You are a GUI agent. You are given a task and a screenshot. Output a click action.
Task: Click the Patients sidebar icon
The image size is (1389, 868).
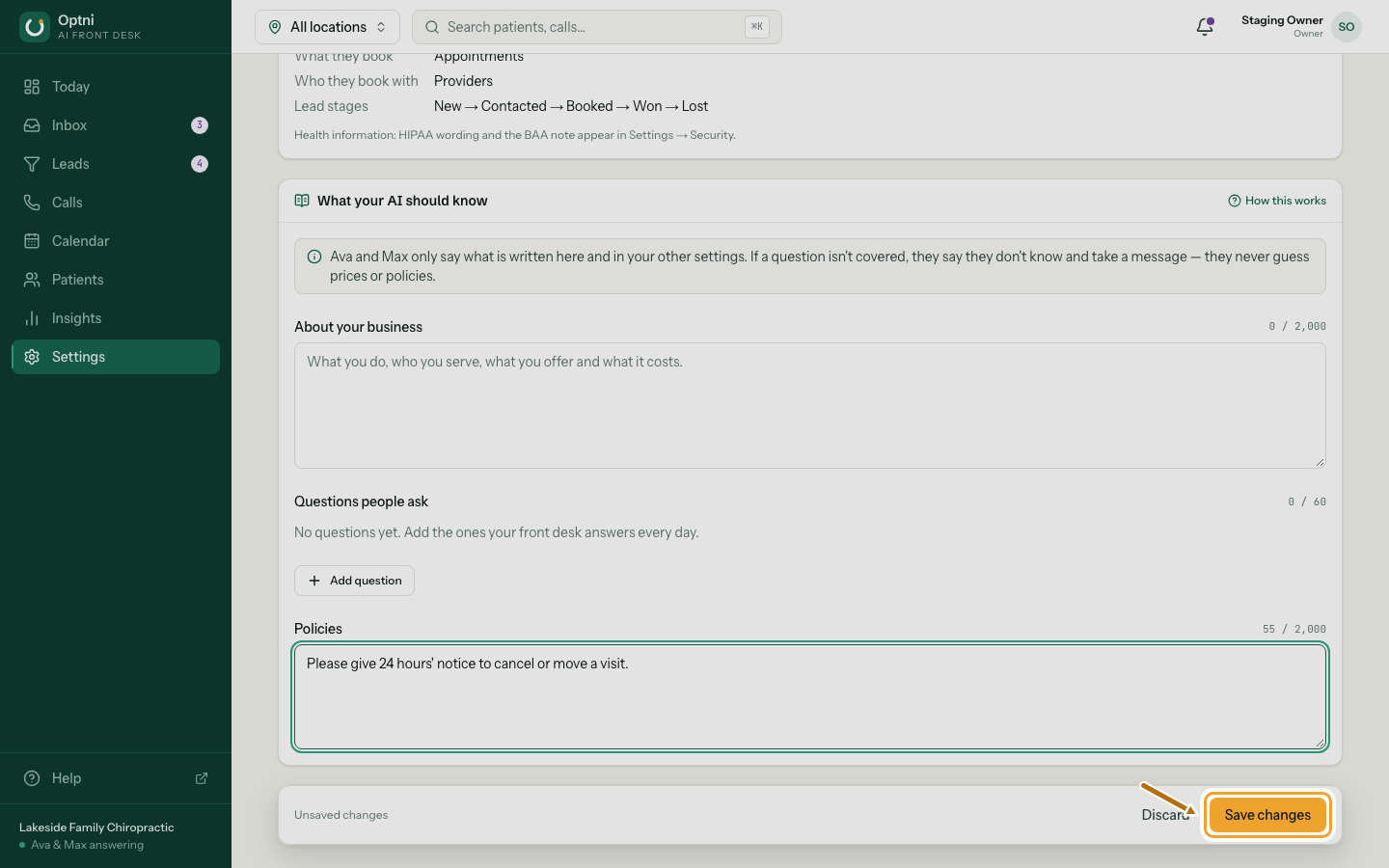tap(32, 280)
